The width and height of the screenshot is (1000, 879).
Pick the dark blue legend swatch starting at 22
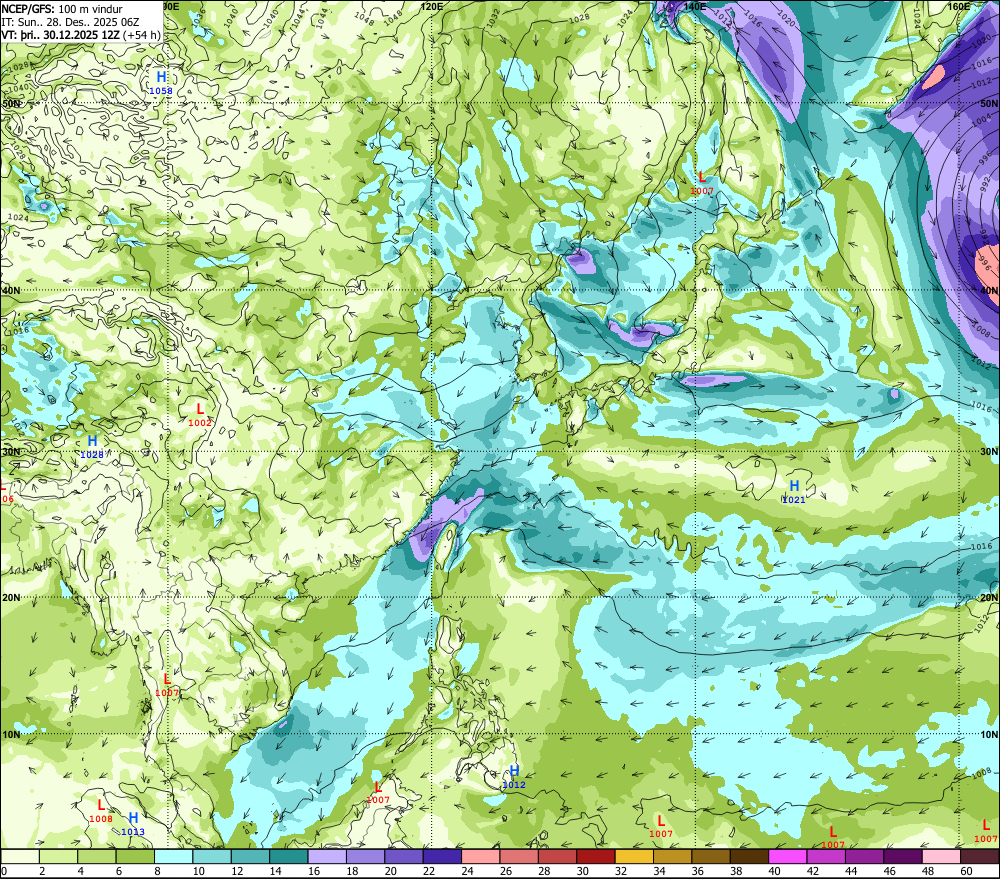click(442, 856)
